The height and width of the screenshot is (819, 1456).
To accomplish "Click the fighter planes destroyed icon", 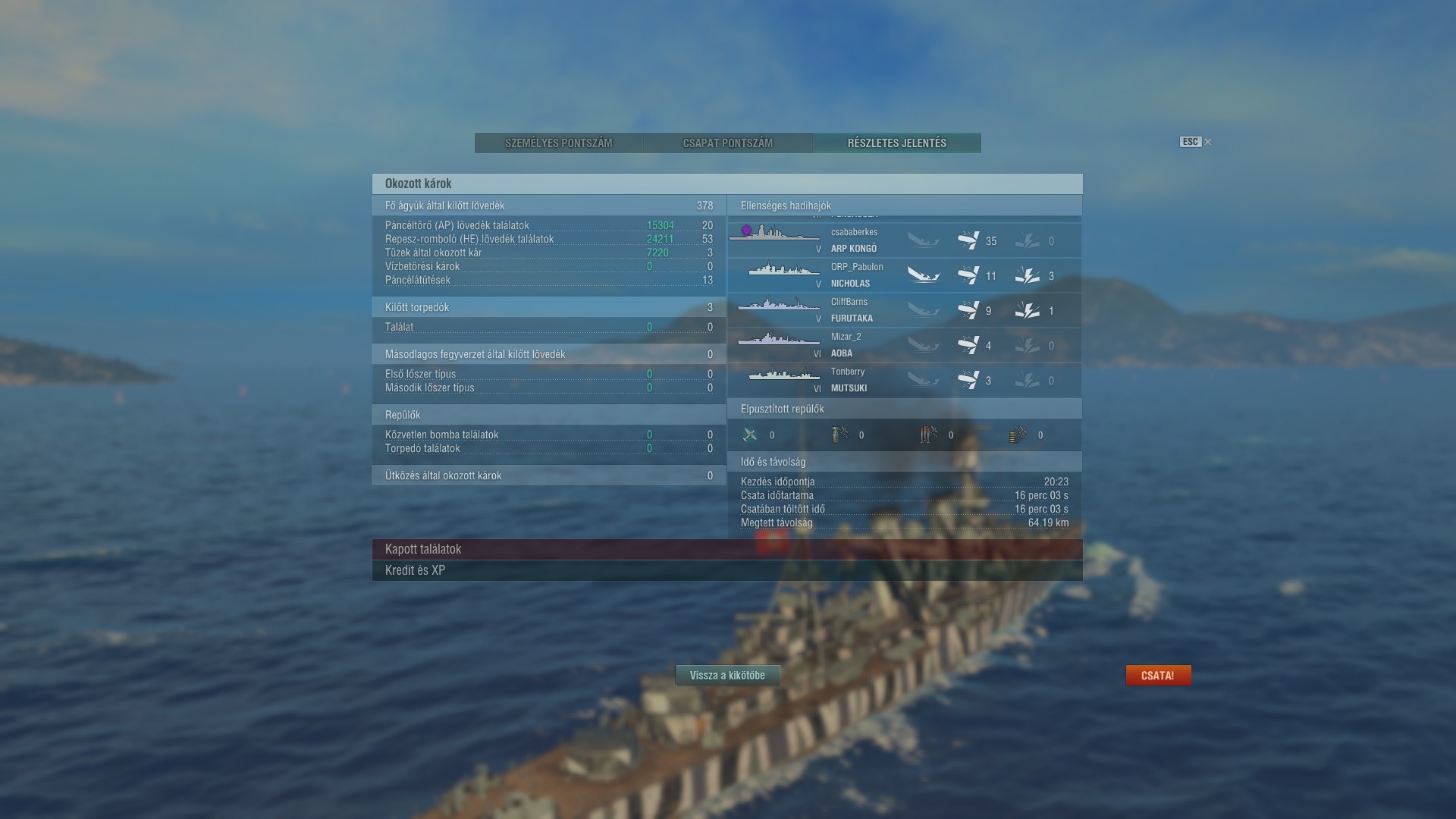I will click(x=750, y=435).
